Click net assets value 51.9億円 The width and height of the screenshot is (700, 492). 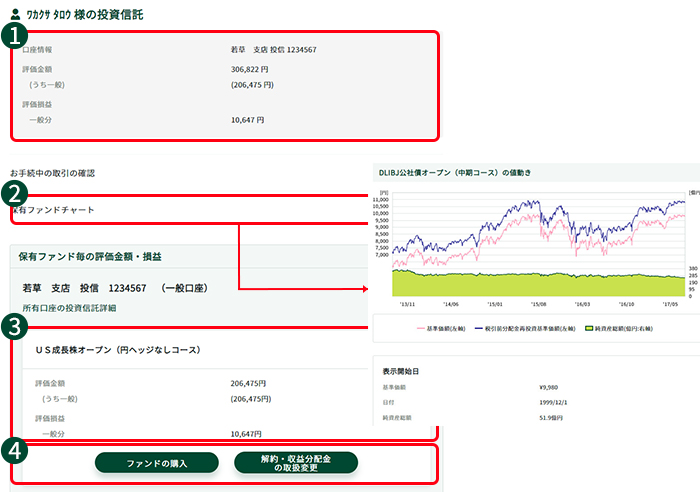551,418
